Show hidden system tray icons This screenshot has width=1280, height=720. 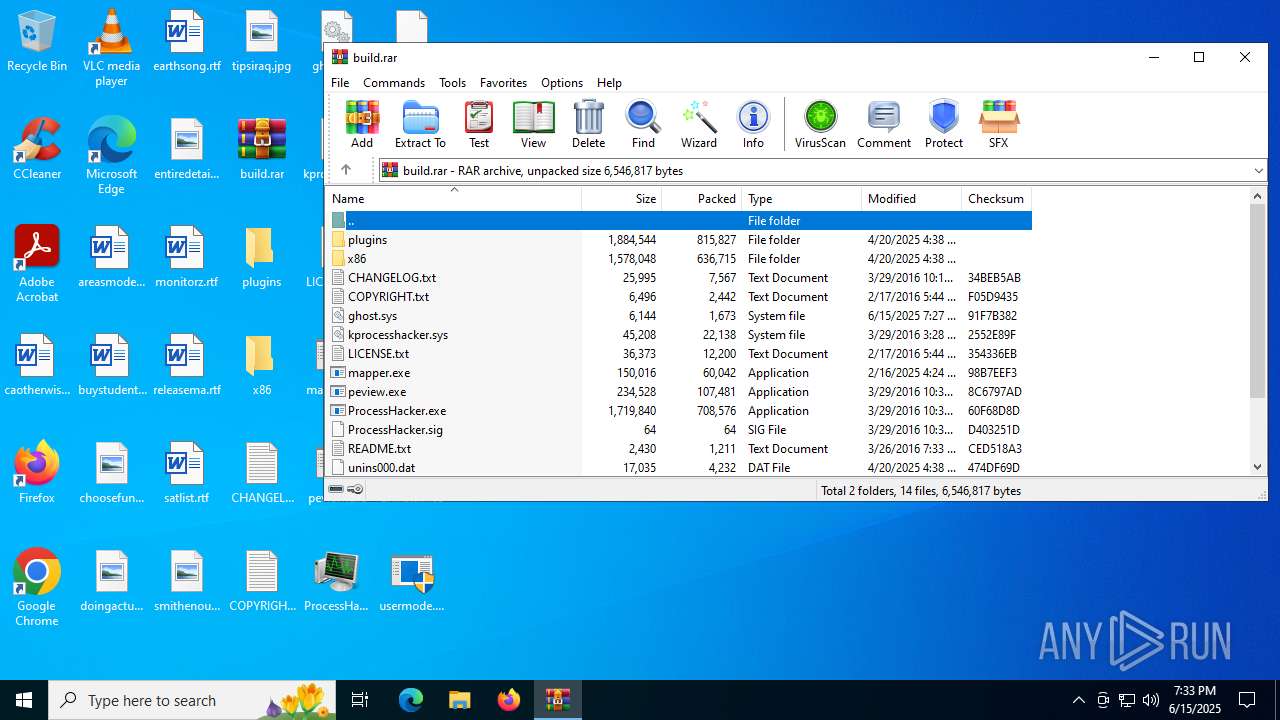tap(1078, 700)
